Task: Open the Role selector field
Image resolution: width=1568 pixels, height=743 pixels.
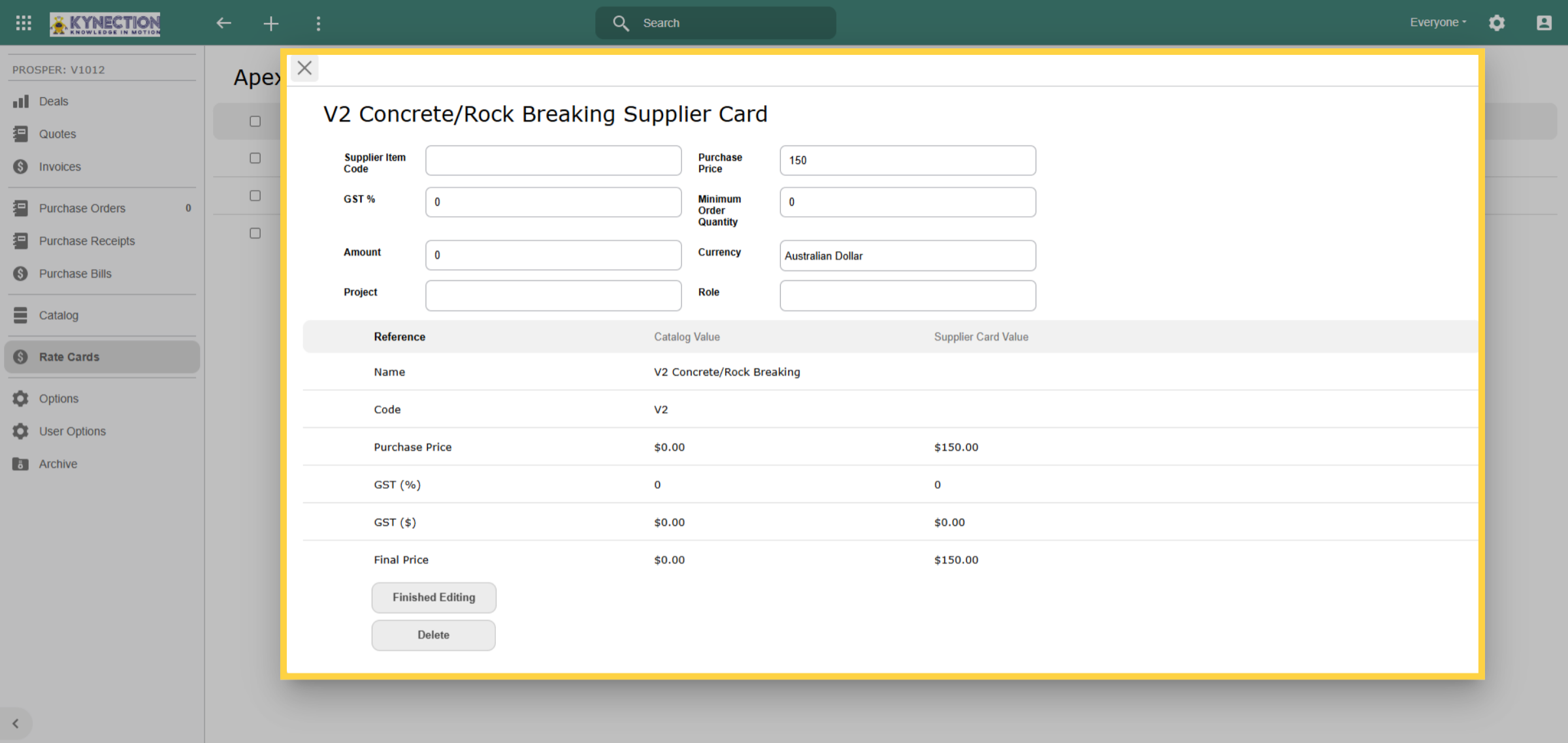Action: point(907,296)
